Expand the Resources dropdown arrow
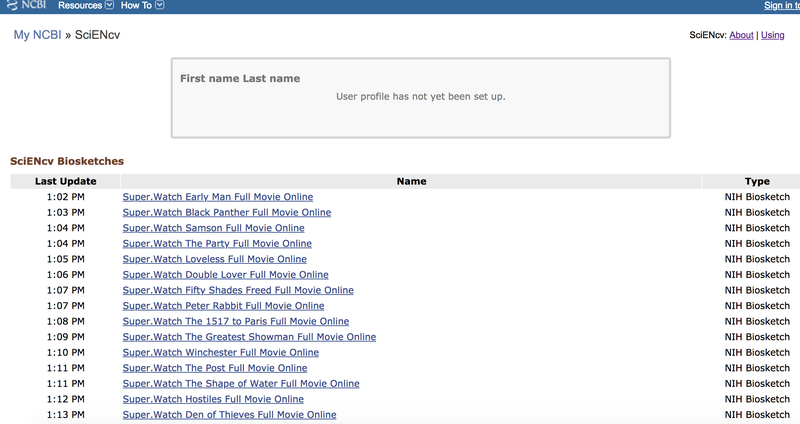The width and height of the screenshot is (800, 424). [x=109, y=5]
